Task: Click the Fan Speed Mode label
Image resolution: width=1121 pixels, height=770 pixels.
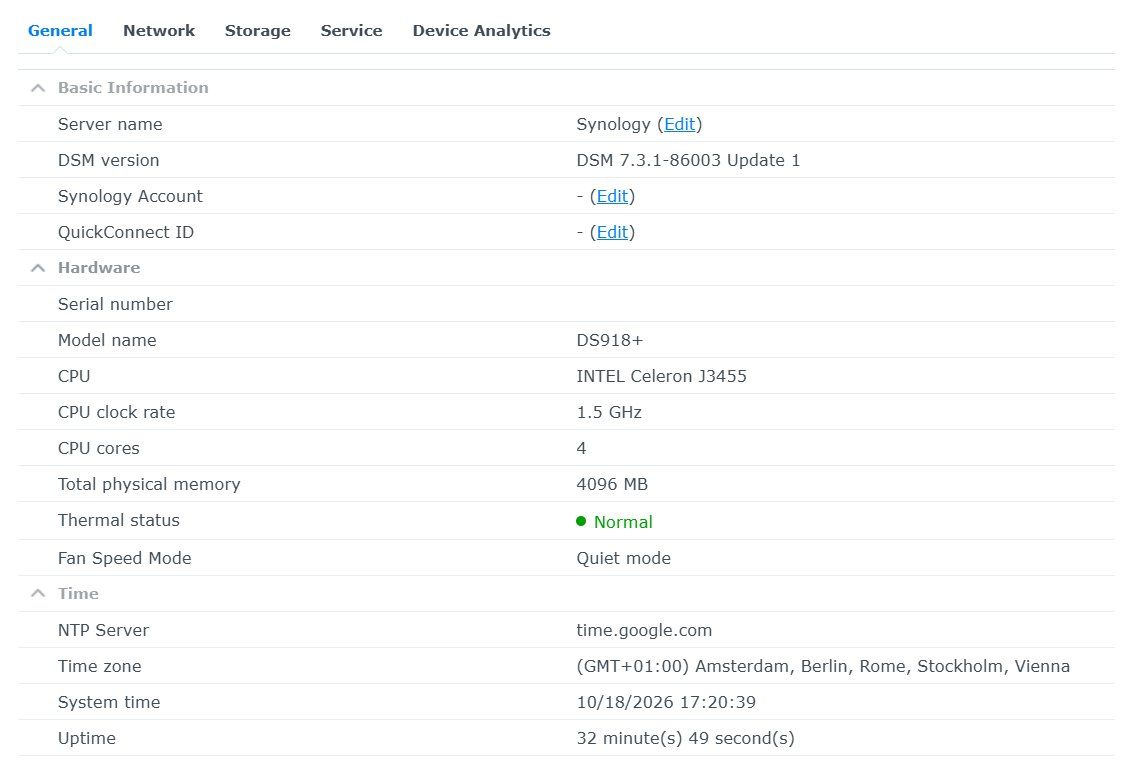Action: coord(124,558)
